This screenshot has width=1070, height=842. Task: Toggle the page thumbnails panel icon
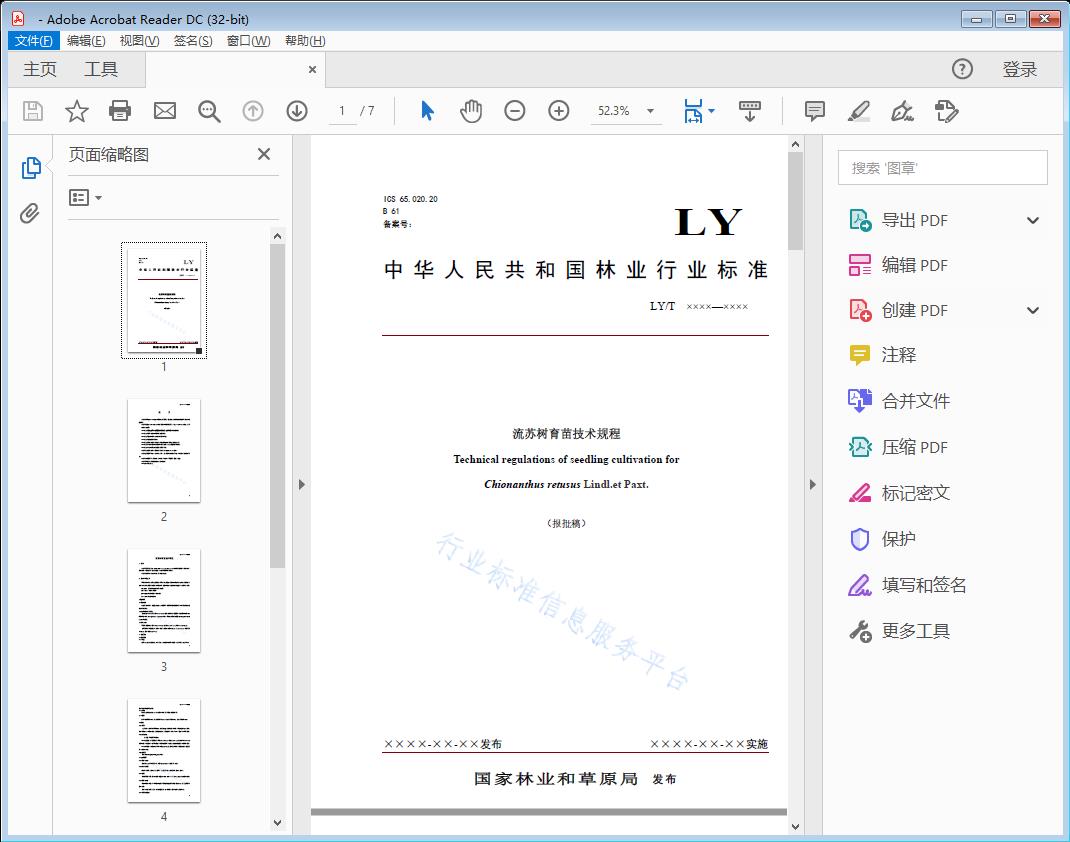tap(30, 168)
